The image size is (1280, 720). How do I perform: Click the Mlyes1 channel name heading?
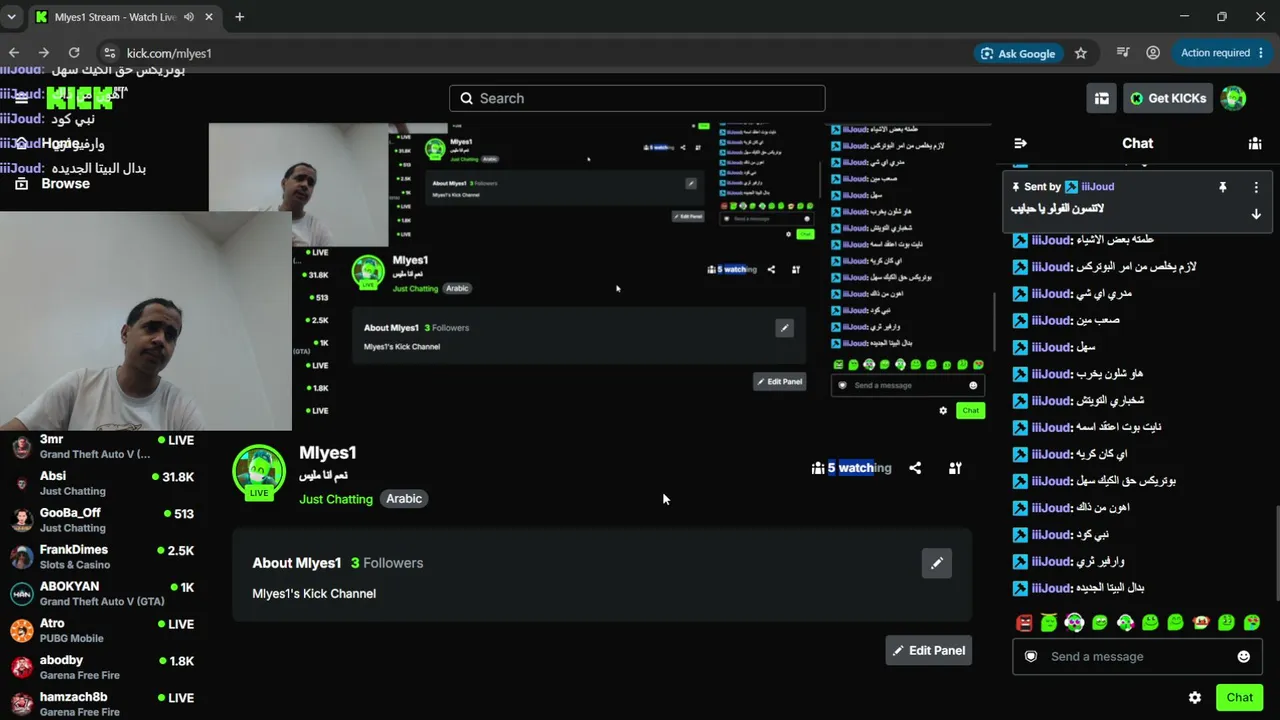click(328, 453)
